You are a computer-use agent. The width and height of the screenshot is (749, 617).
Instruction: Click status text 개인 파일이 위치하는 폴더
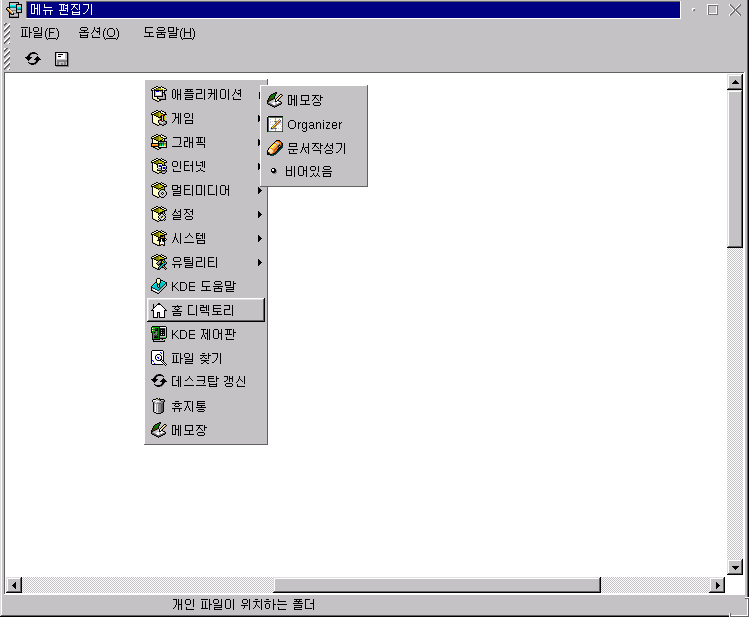244,605
